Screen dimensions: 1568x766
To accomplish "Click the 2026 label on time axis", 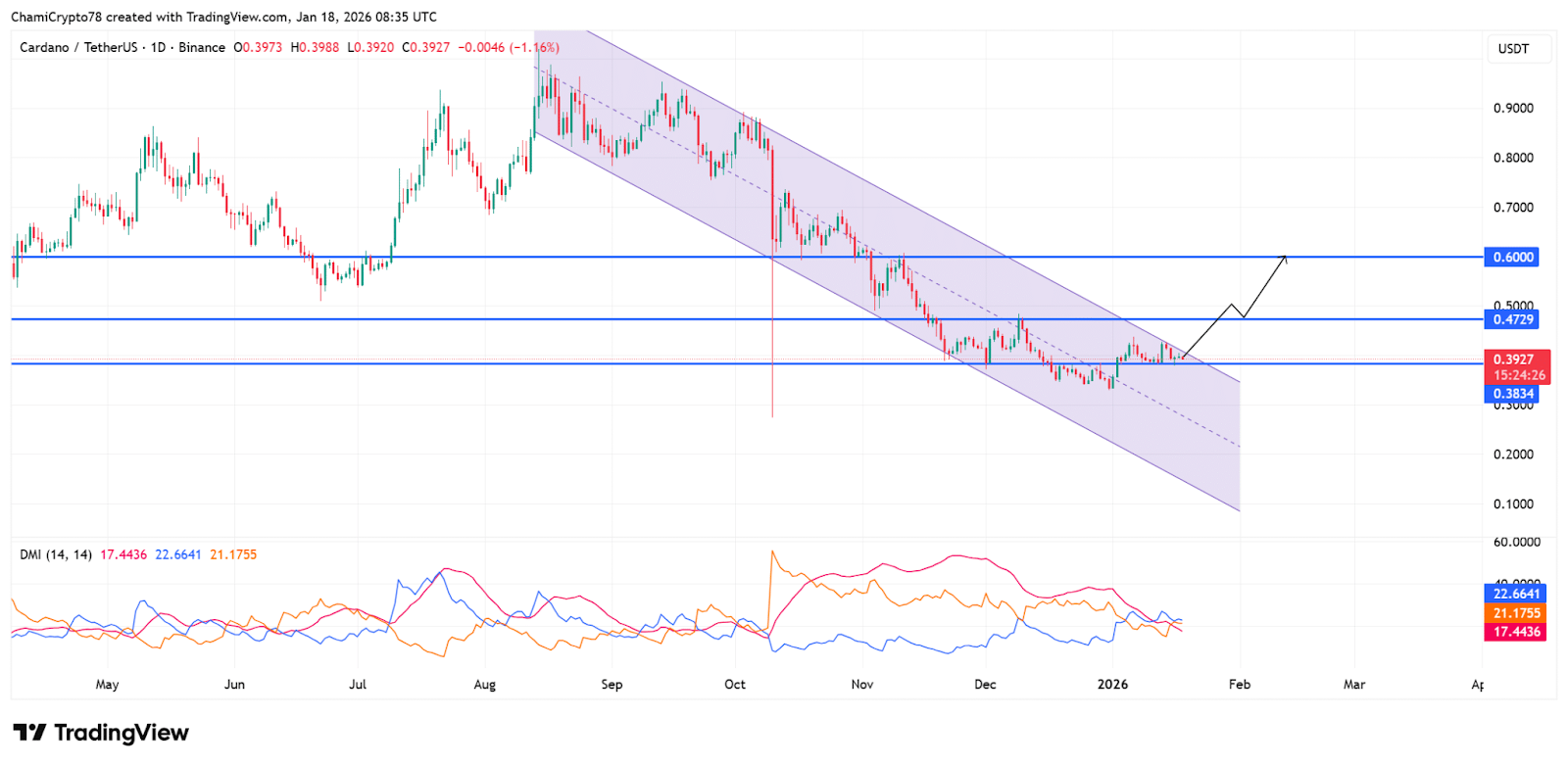I will coord(1112,685).
